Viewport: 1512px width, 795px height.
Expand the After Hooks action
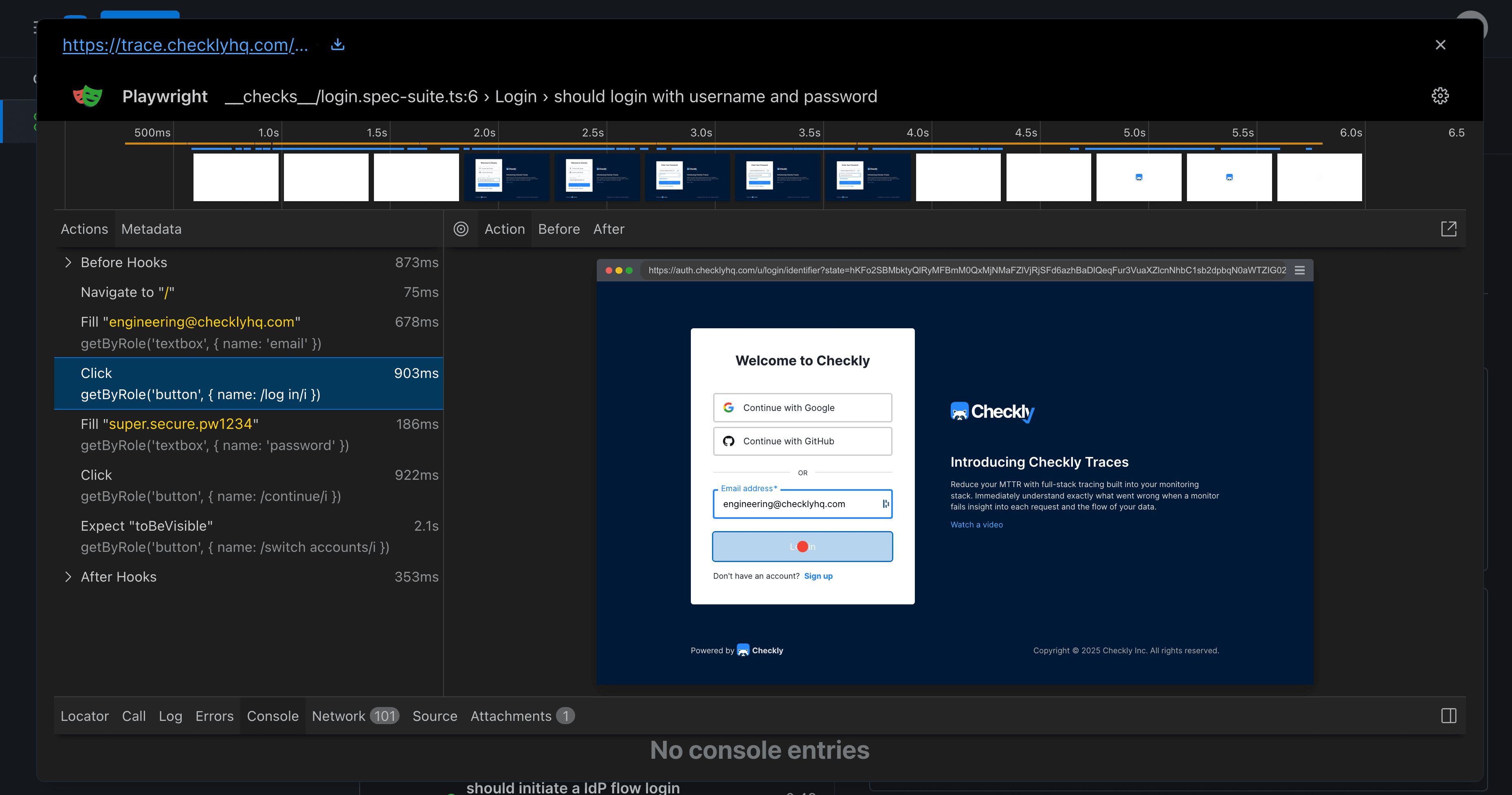pyautogui.click(x=68, y=577)
